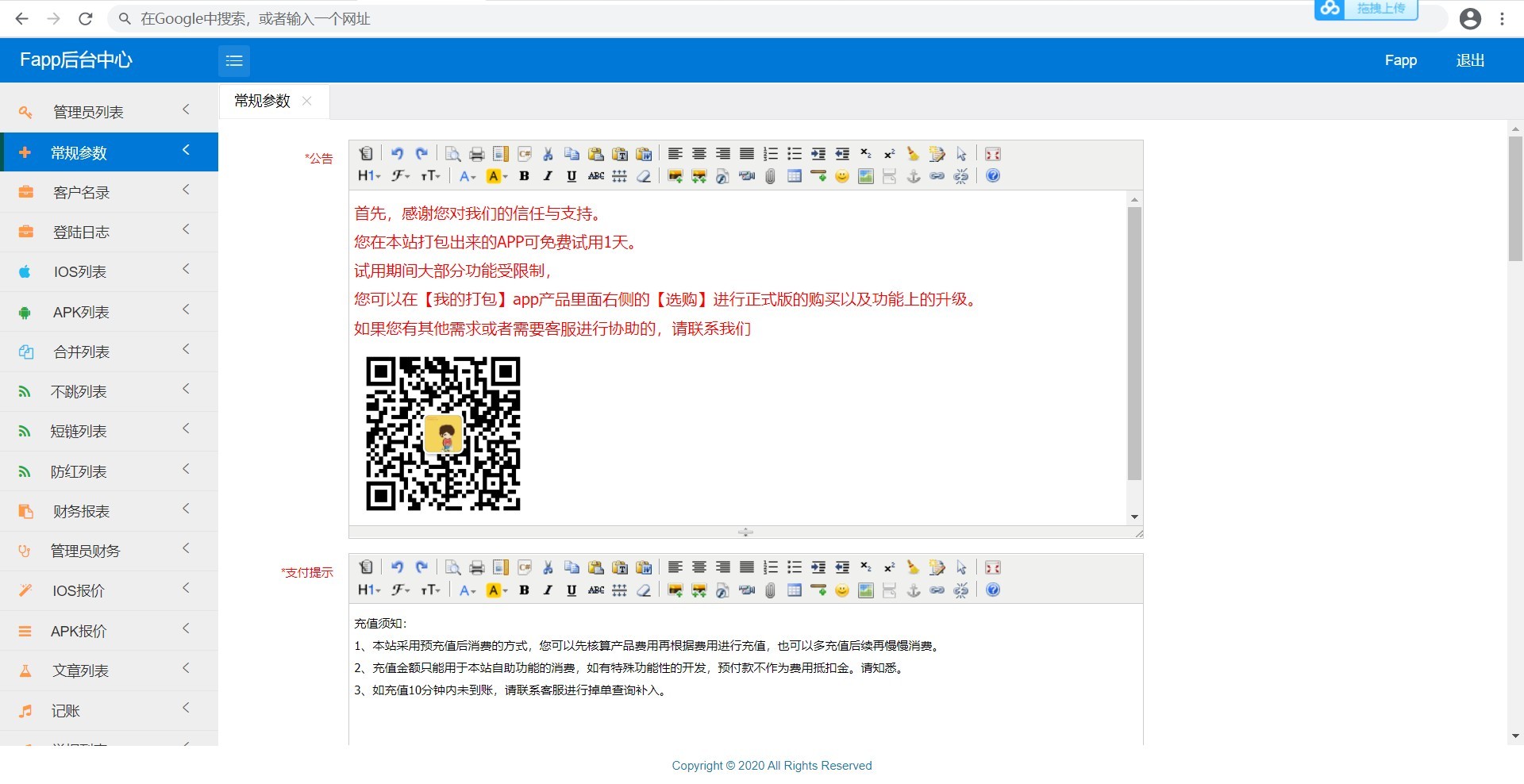Open 财务报表 sidebar item
1524x784 pixels.
(x=109, y=511)
